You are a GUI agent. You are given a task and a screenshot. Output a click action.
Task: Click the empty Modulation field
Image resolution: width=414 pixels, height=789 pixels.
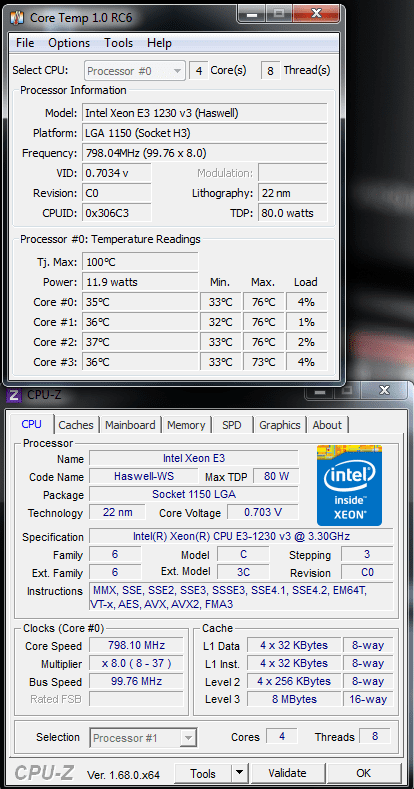tap(293, 173)
